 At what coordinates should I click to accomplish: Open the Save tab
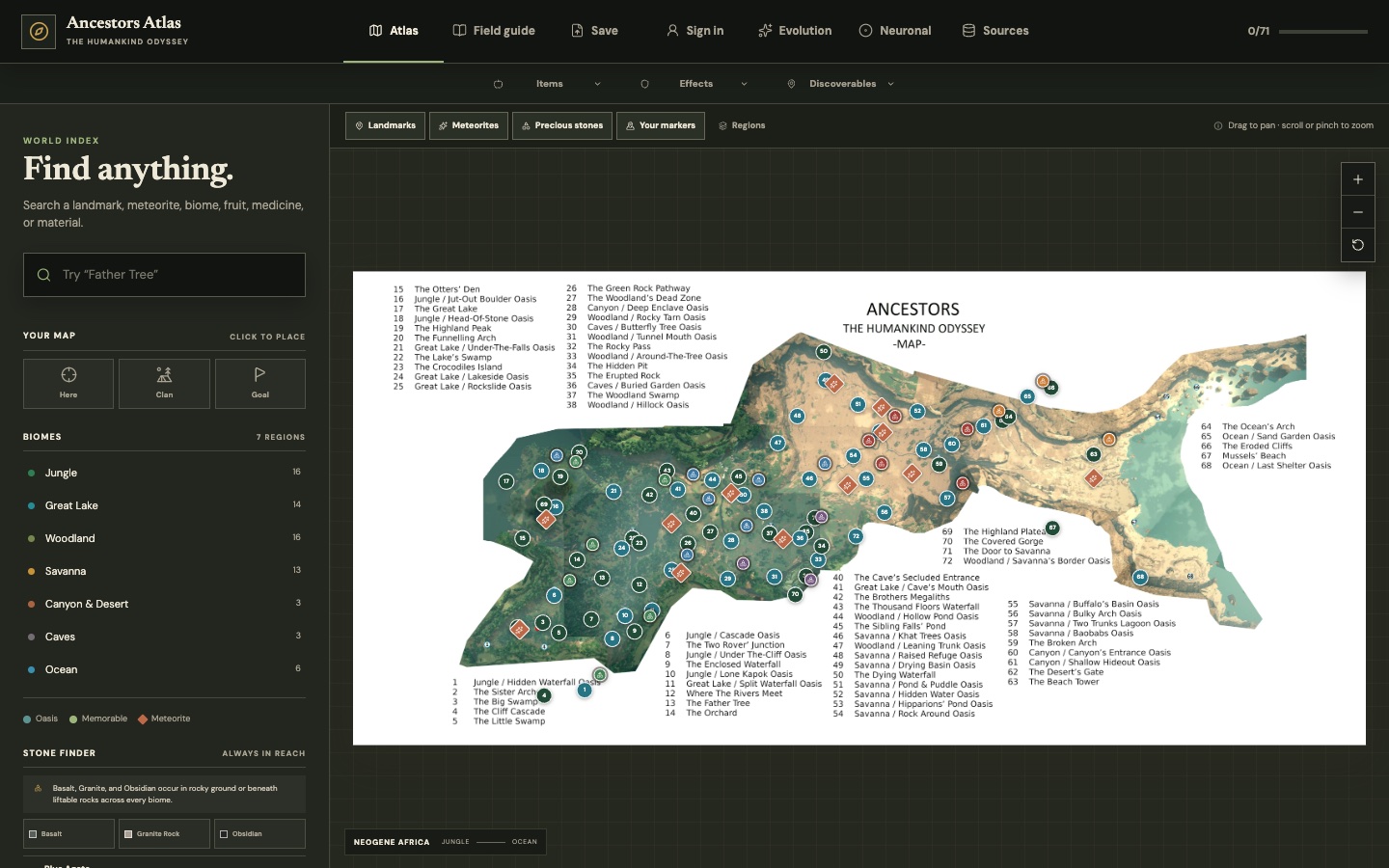(x=594, y=31)
